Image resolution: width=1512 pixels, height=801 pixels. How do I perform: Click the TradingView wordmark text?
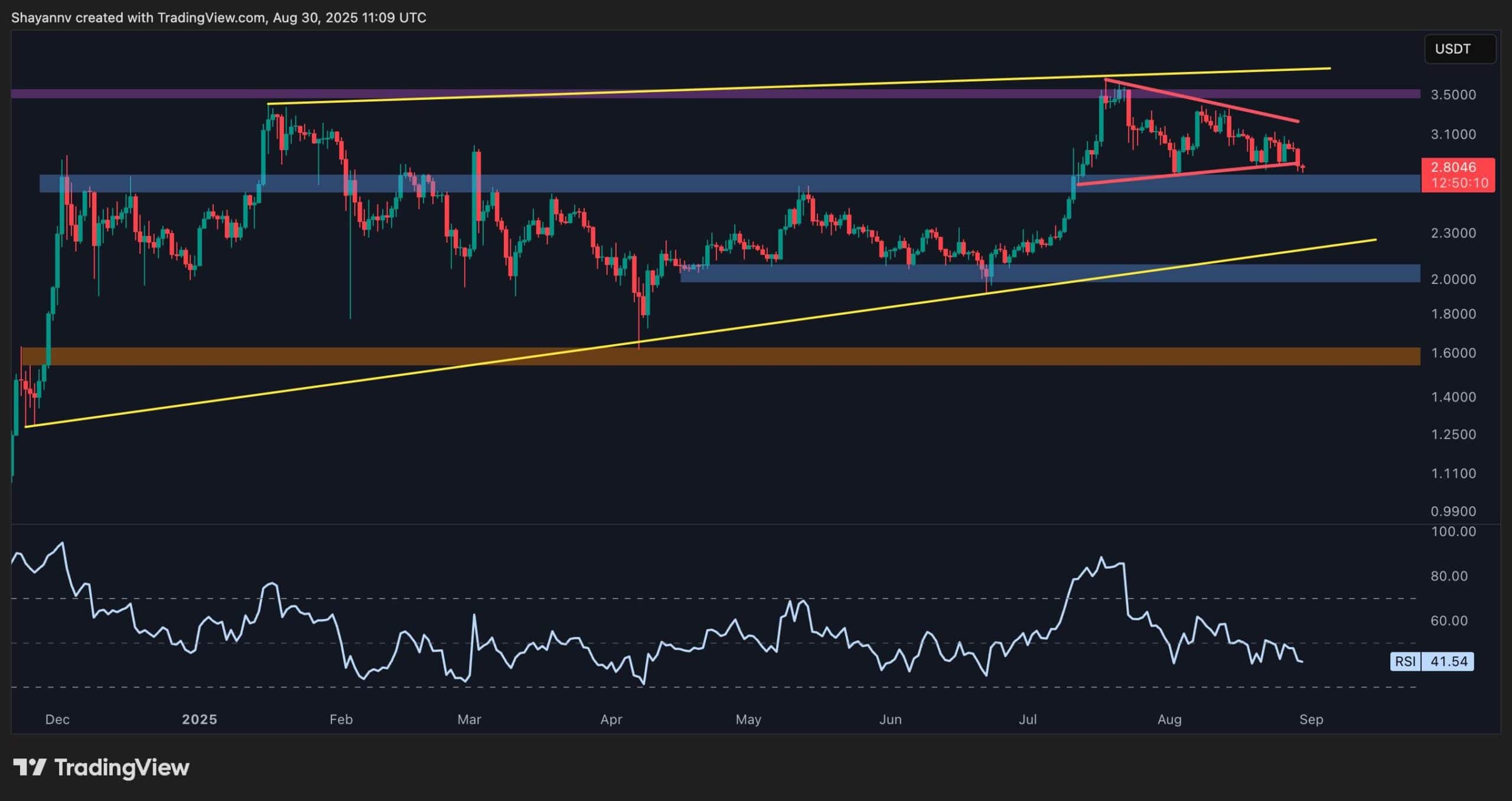coord(122,767)
